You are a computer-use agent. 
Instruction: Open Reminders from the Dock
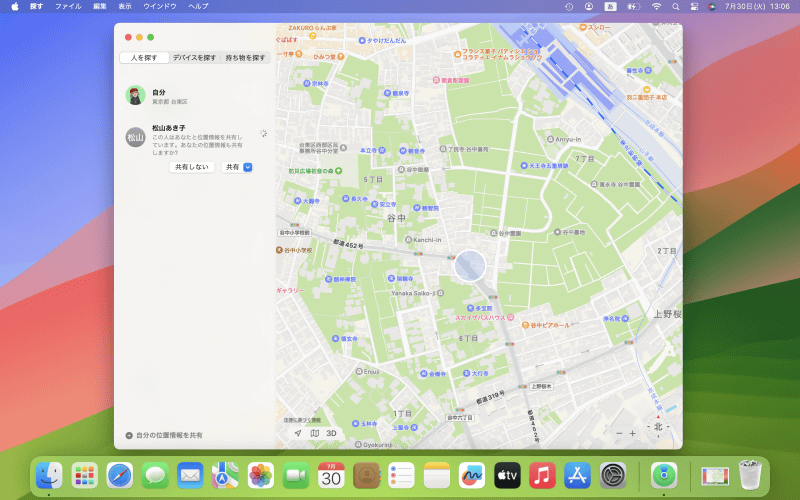402,476
